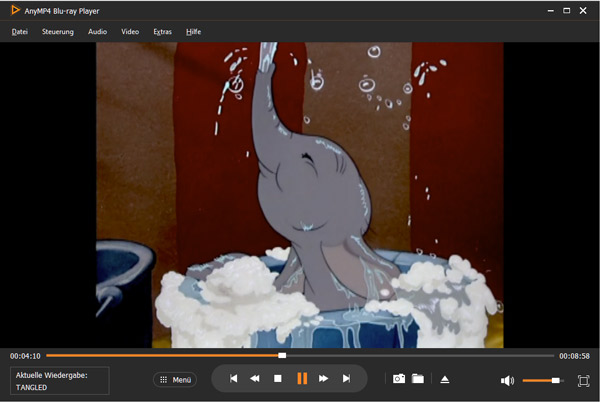Open the snapshot folder icon

click(418, 379)
